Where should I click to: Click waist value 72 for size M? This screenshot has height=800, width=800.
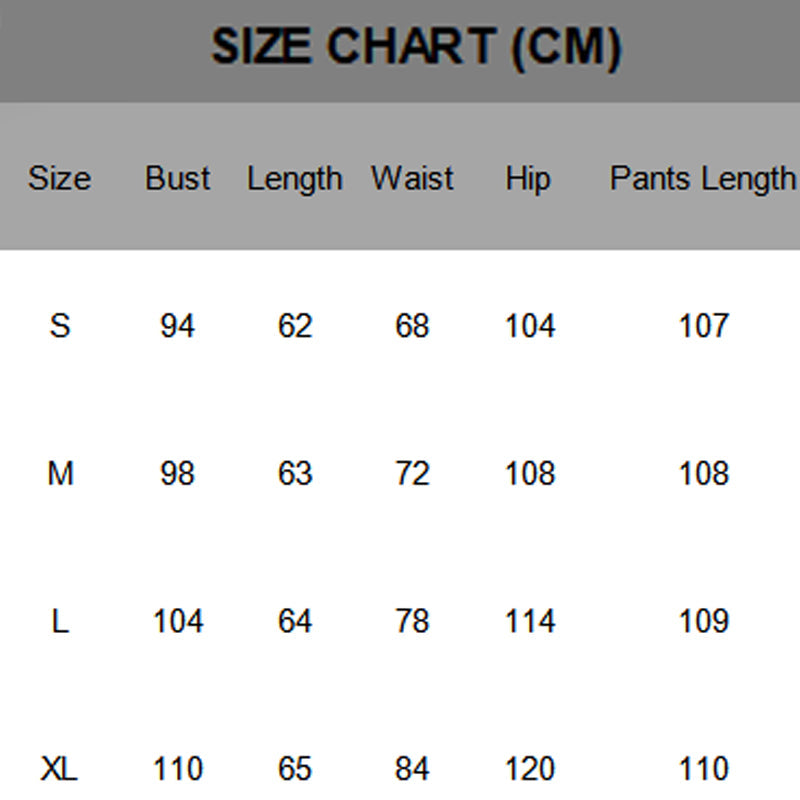412,473
